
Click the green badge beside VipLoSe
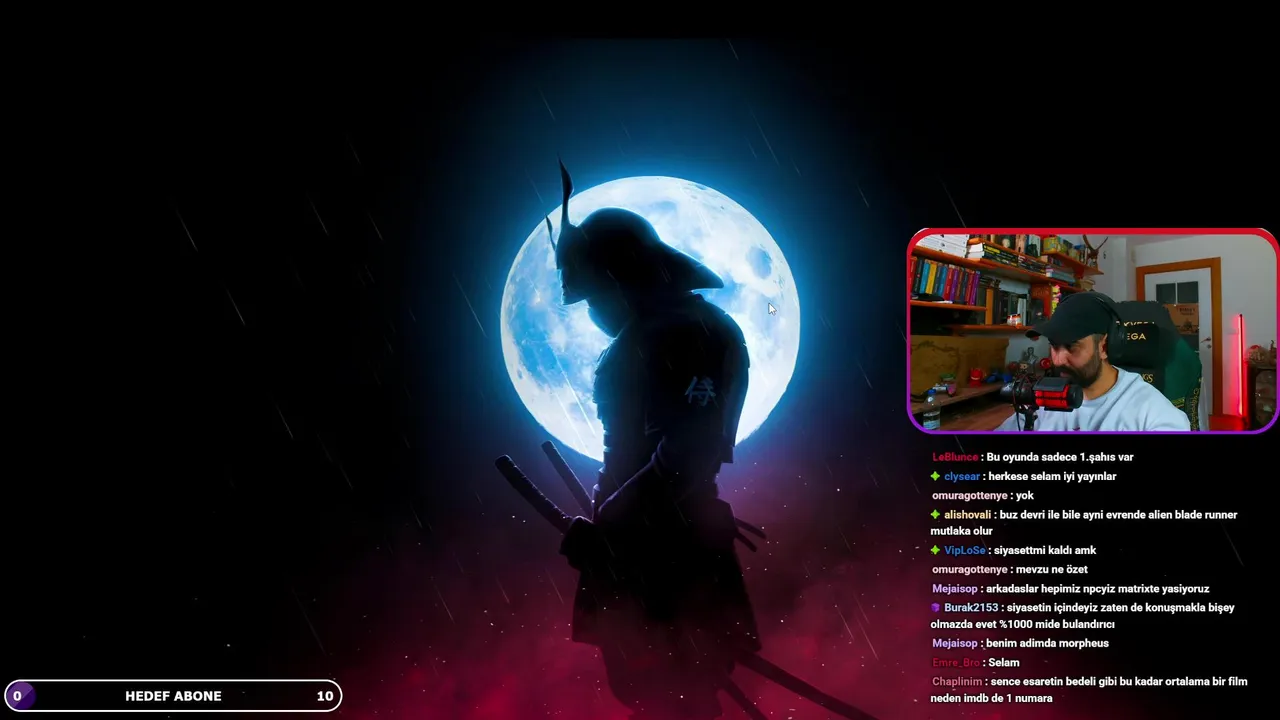(935, 550)
